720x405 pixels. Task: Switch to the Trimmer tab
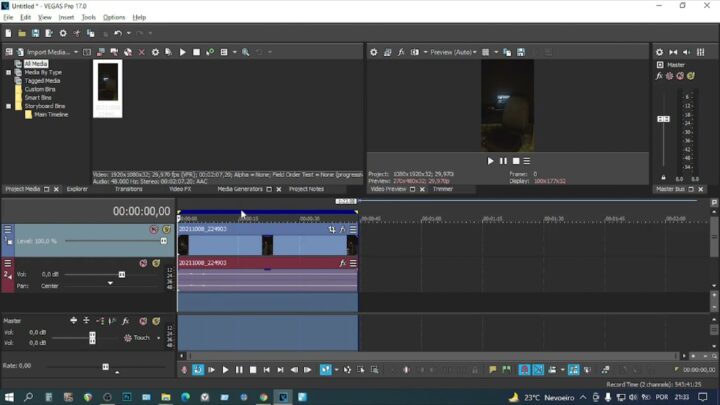443,189
